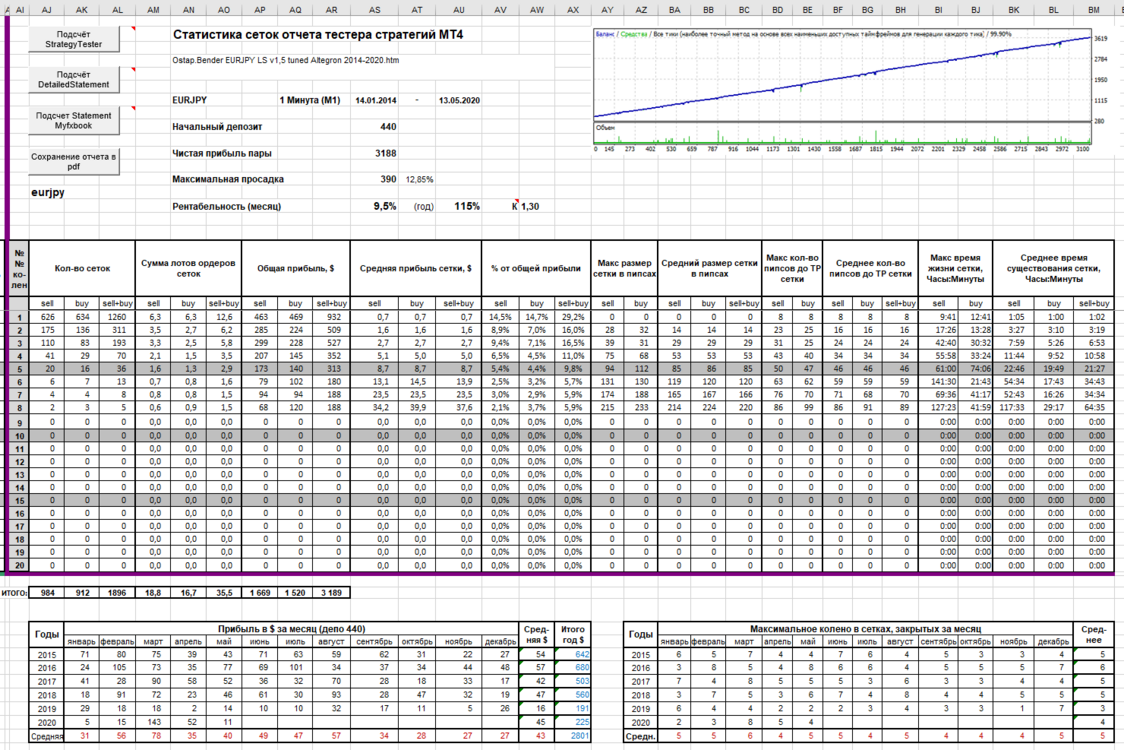Select the Максимальная просадка label
Viewport: 1124px width, 750px height.
228,179
